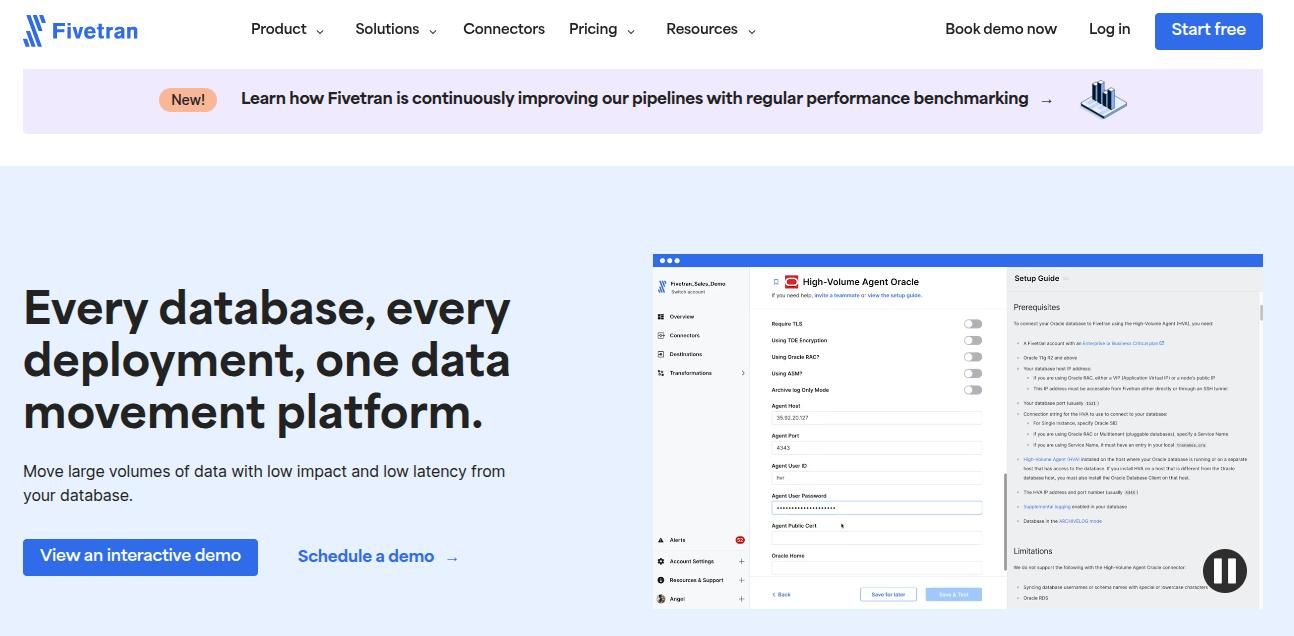Viewport: 1294px width, 636px height.
Task: Toggle the Archive log Only Mode switch
Action: tap(973, 390)
